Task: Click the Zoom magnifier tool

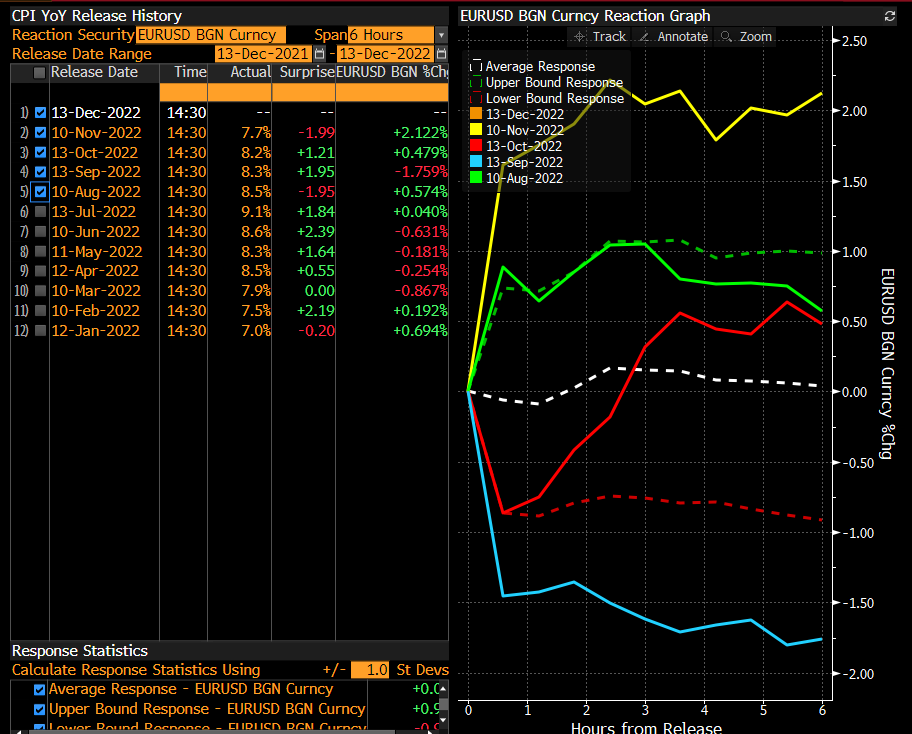Action: tap(746, 36)
